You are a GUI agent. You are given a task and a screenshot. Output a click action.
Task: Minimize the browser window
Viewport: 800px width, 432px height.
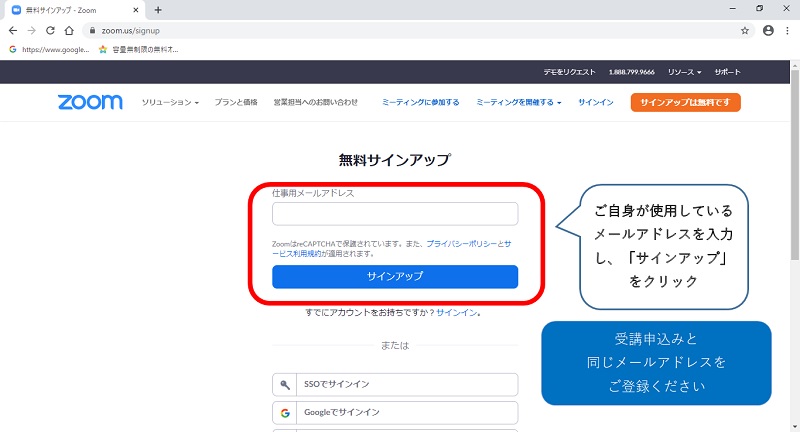click(733, 9)
